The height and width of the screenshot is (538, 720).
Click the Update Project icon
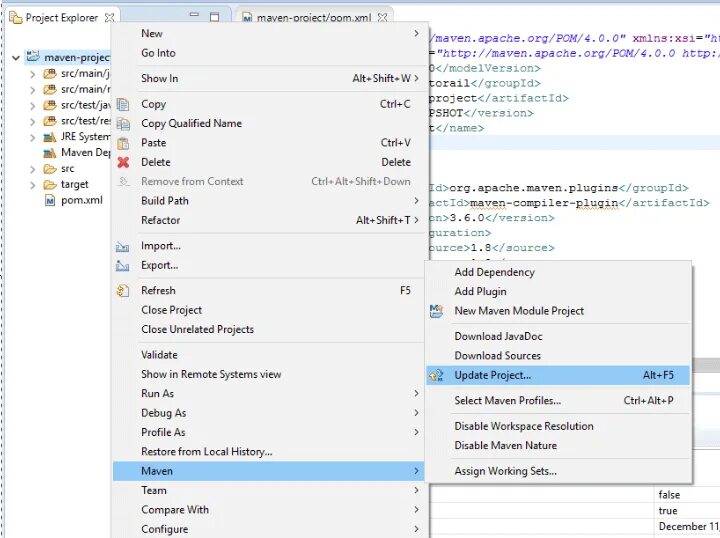436,375
